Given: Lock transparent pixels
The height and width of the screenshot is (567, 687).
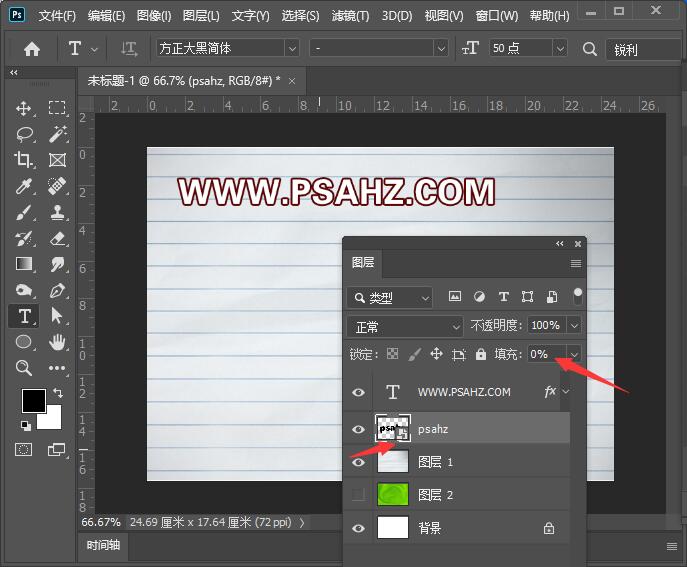Looking at the screenshot, I should click(393, 354).
